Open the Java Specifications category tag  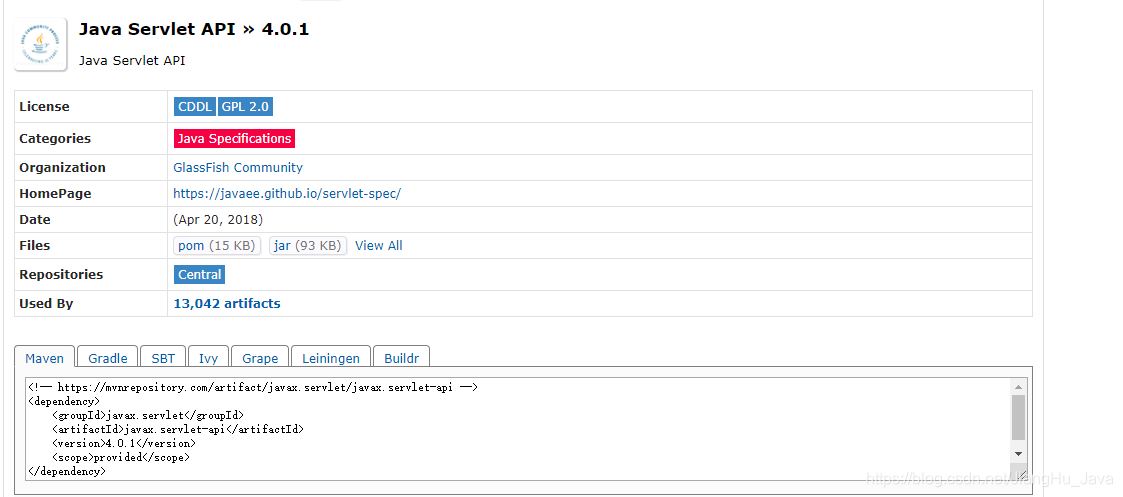click(234, 139)
